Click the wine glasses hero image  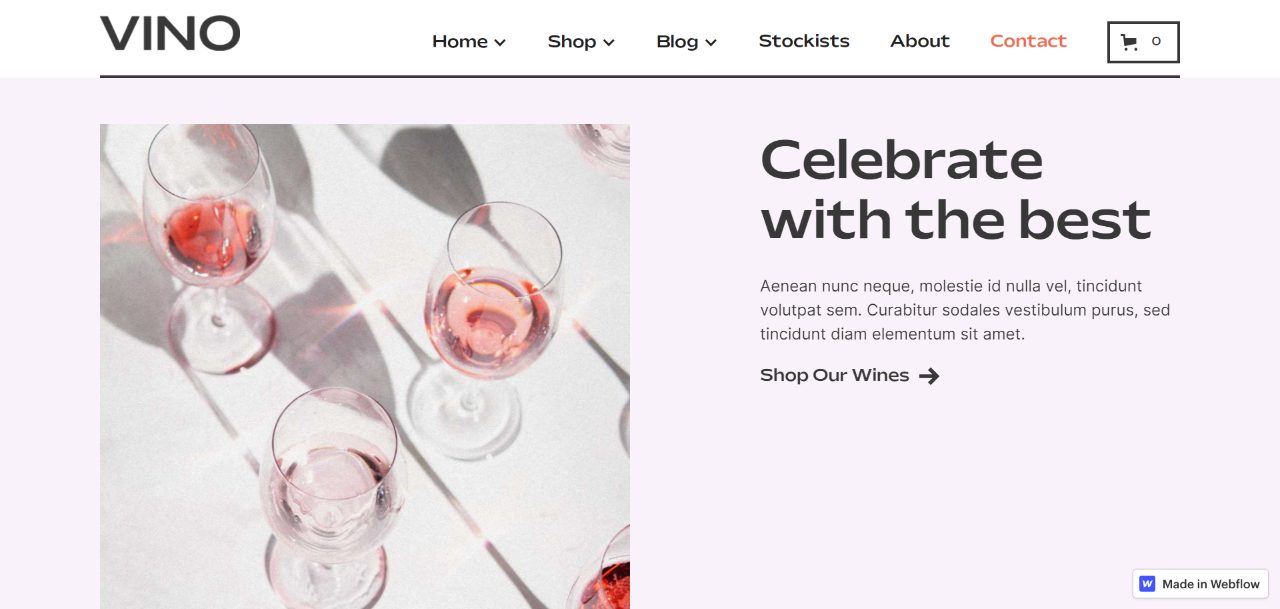365,366
